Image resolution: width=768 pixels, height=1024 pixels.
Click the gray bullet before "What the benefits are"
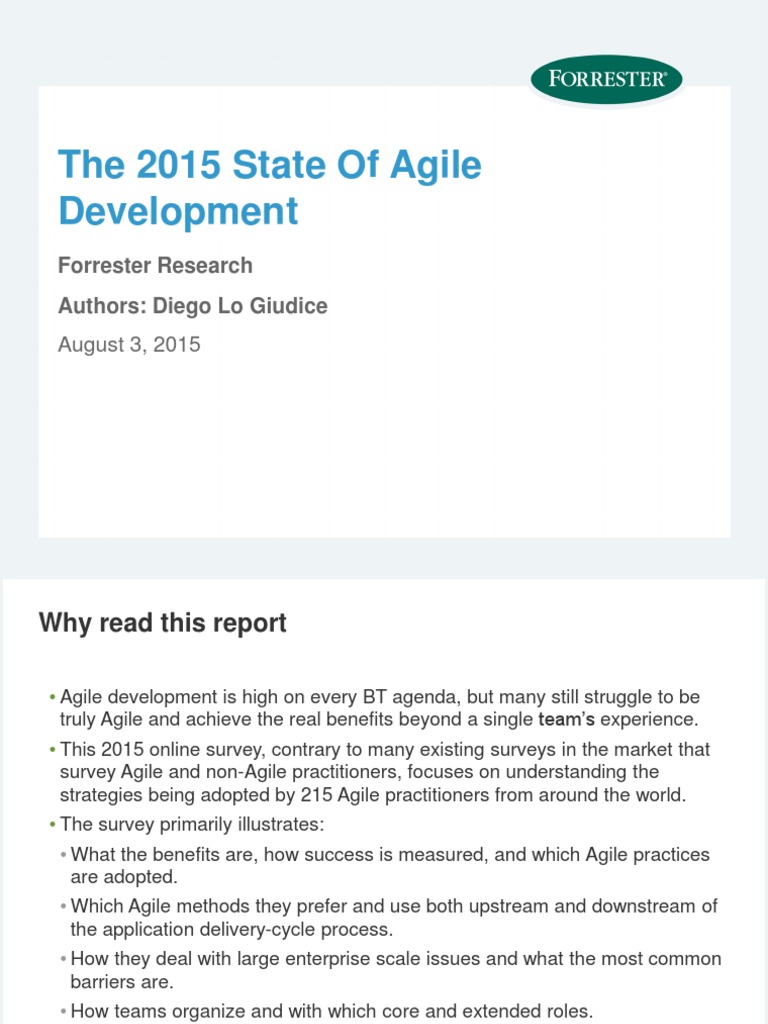tap(64, 855)
